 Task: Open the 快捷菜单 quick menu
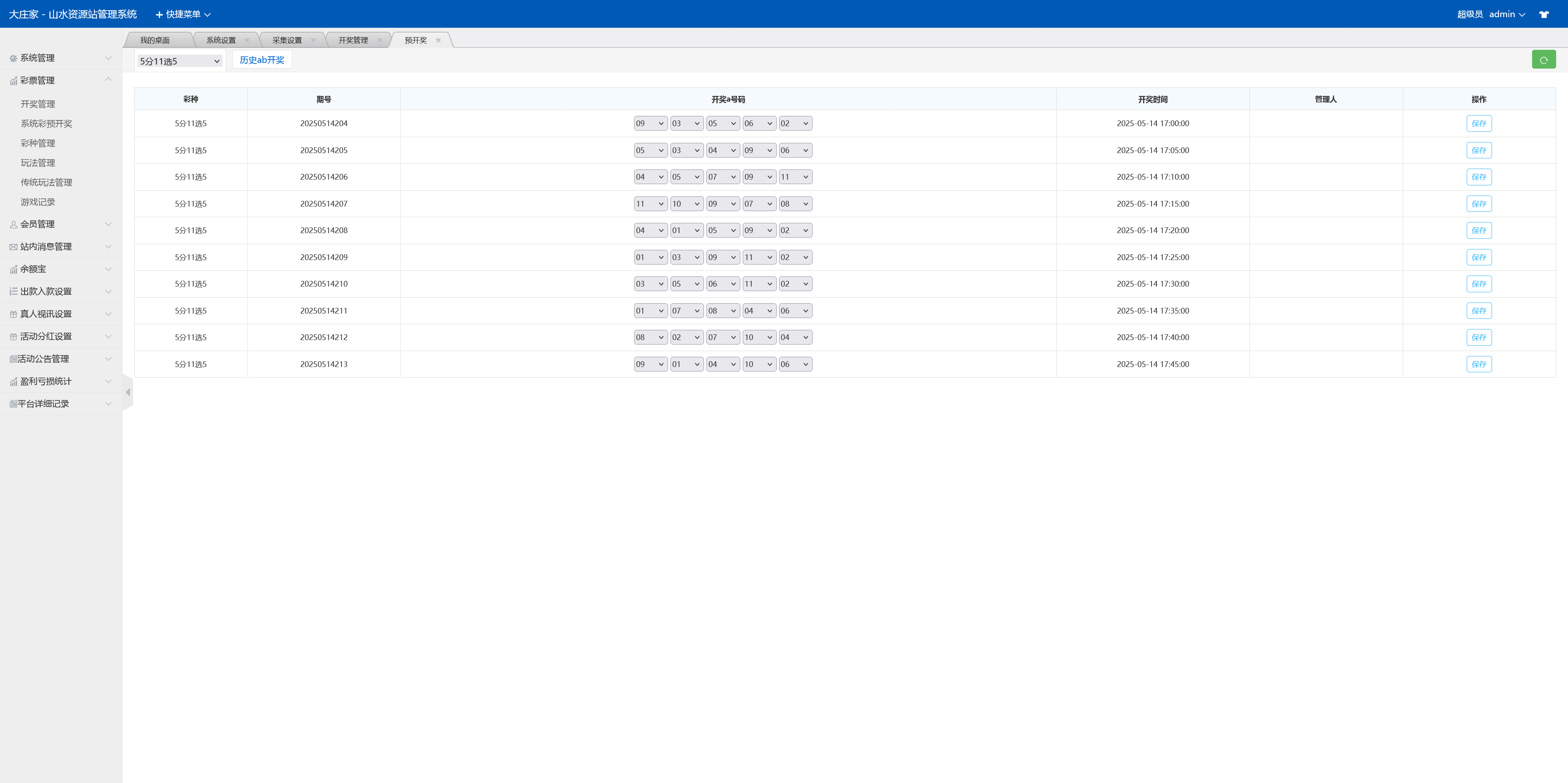click(183, 14)
